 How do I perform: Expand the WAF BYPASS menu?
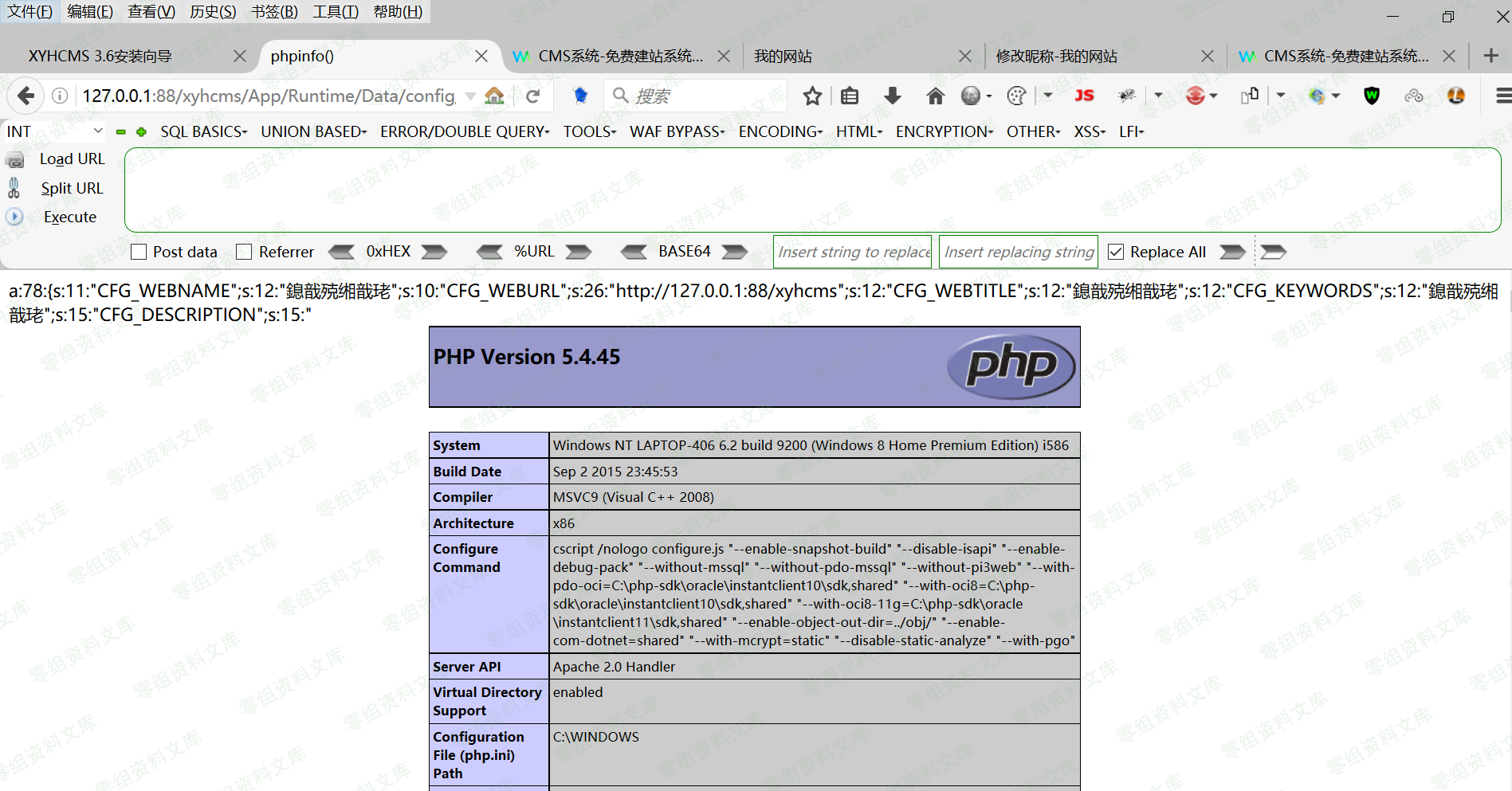tap(677, 132)
